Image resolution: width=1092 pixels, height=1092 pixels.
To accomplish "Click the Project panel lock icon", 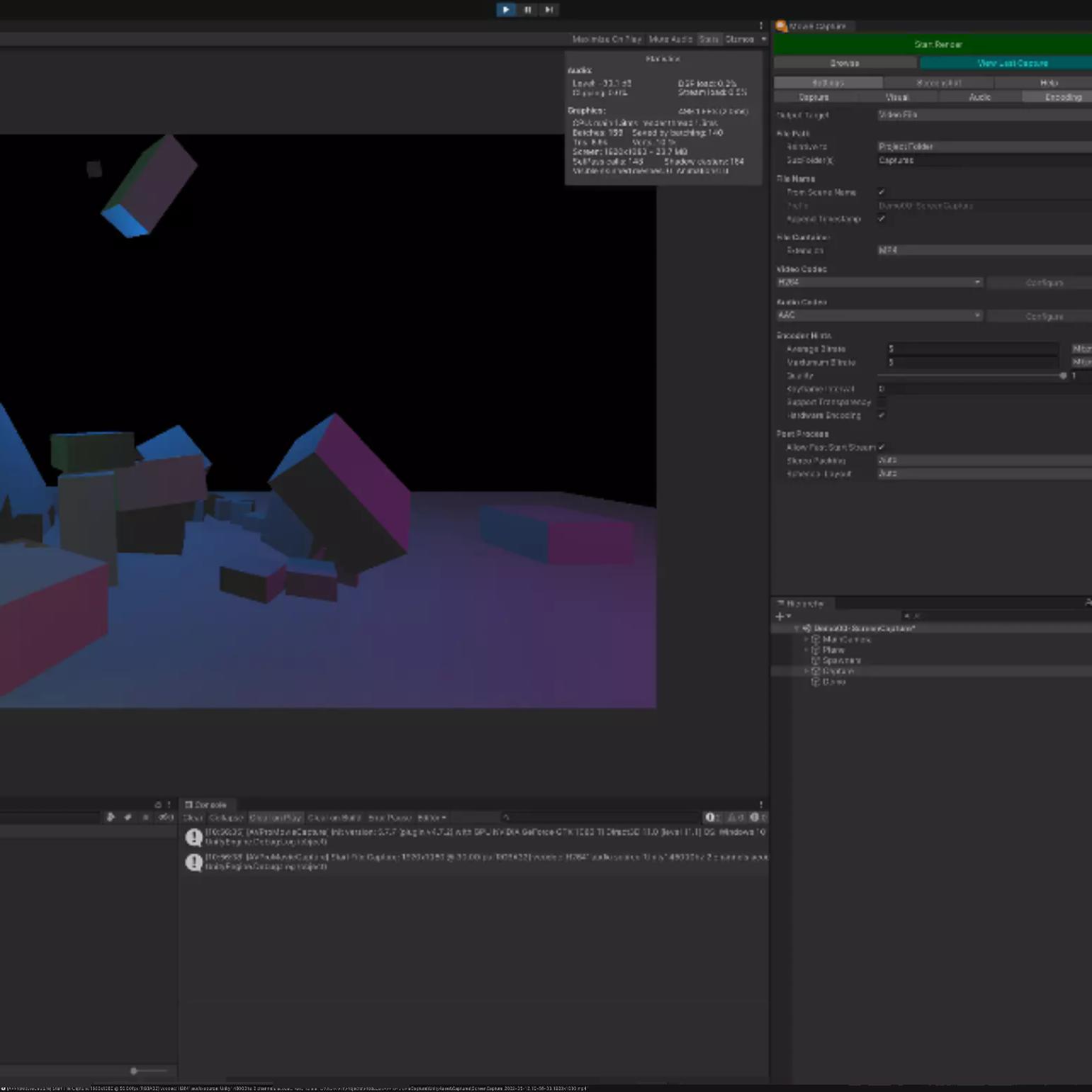I will tap(158, 805).
